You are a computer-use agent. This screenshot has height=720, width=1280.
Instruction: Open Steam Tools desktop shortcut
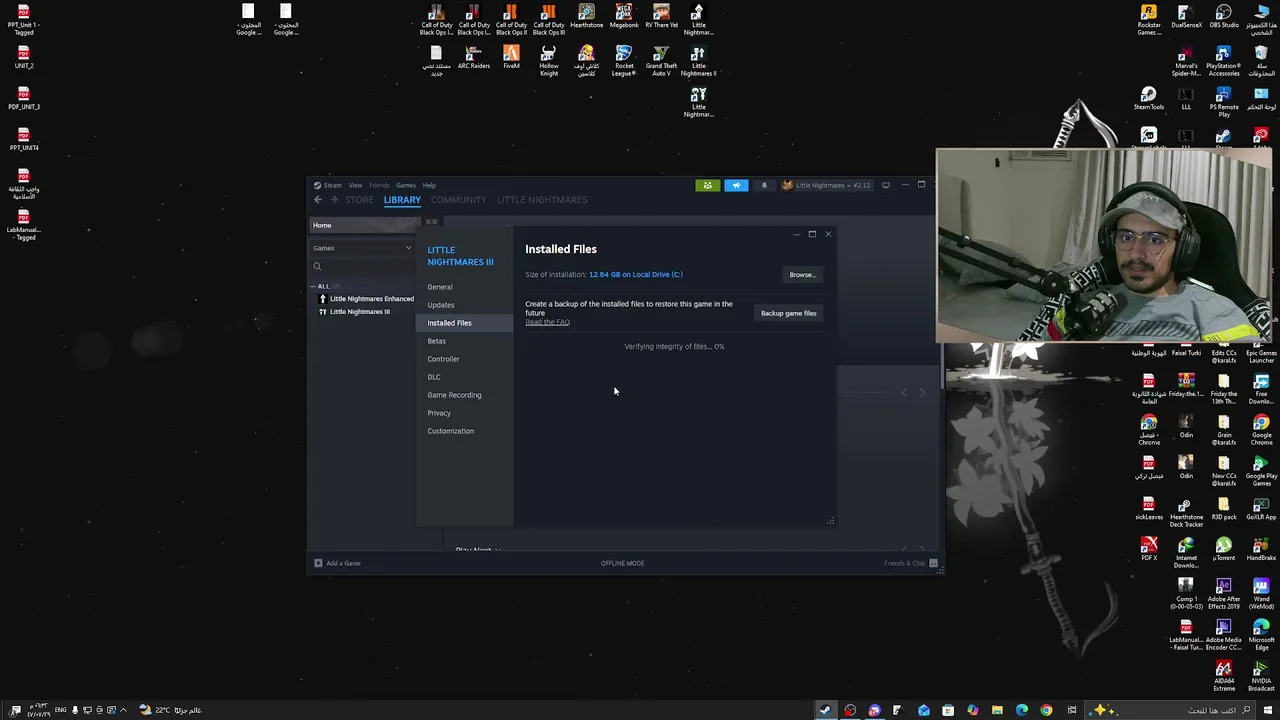[1149, 98]
